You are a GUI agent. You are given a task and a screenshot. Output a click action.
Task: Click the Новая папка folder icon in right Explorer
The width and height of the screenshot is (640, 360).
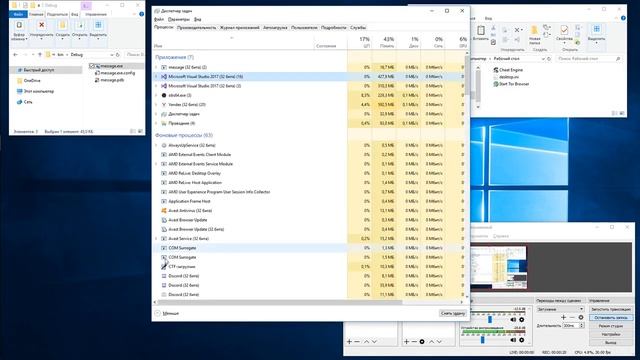pos(534,30)
